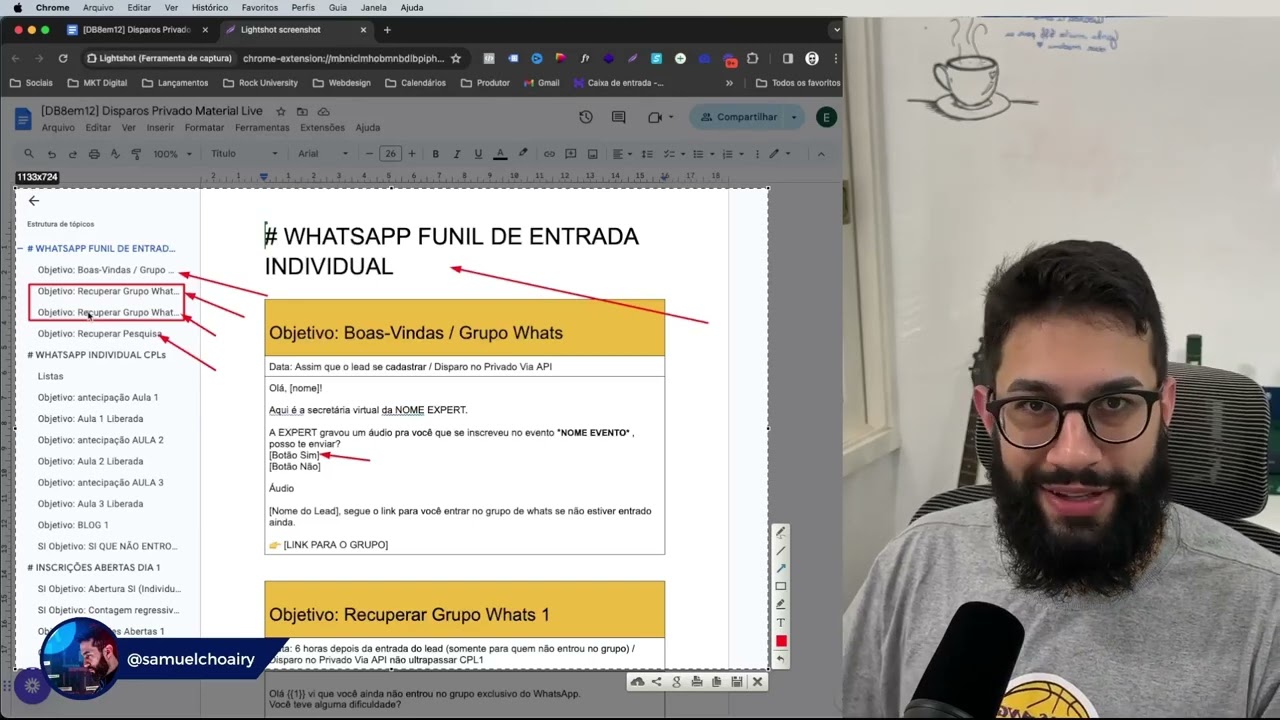Select the Lightshot text tool
Viewport: 1280px width, 720px height.
tap(781, 623)
